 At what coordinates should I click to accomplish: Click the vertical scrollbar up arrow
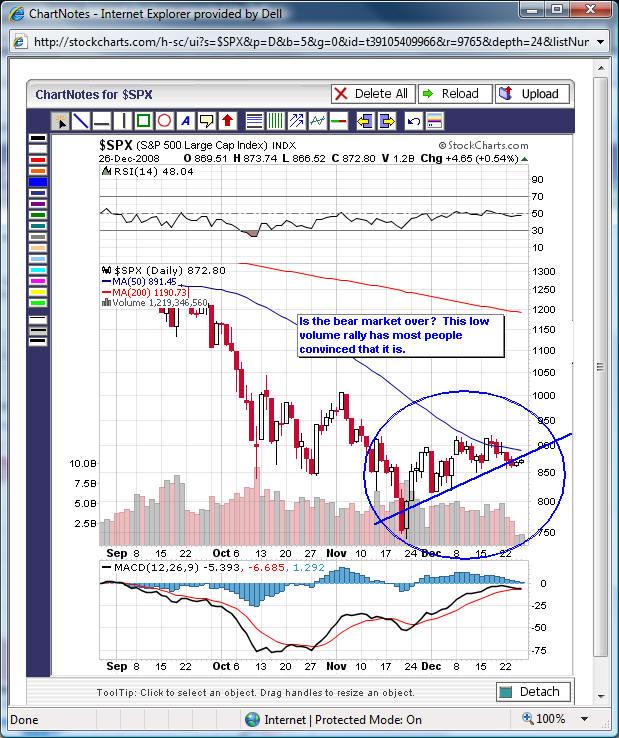[601, 68]
